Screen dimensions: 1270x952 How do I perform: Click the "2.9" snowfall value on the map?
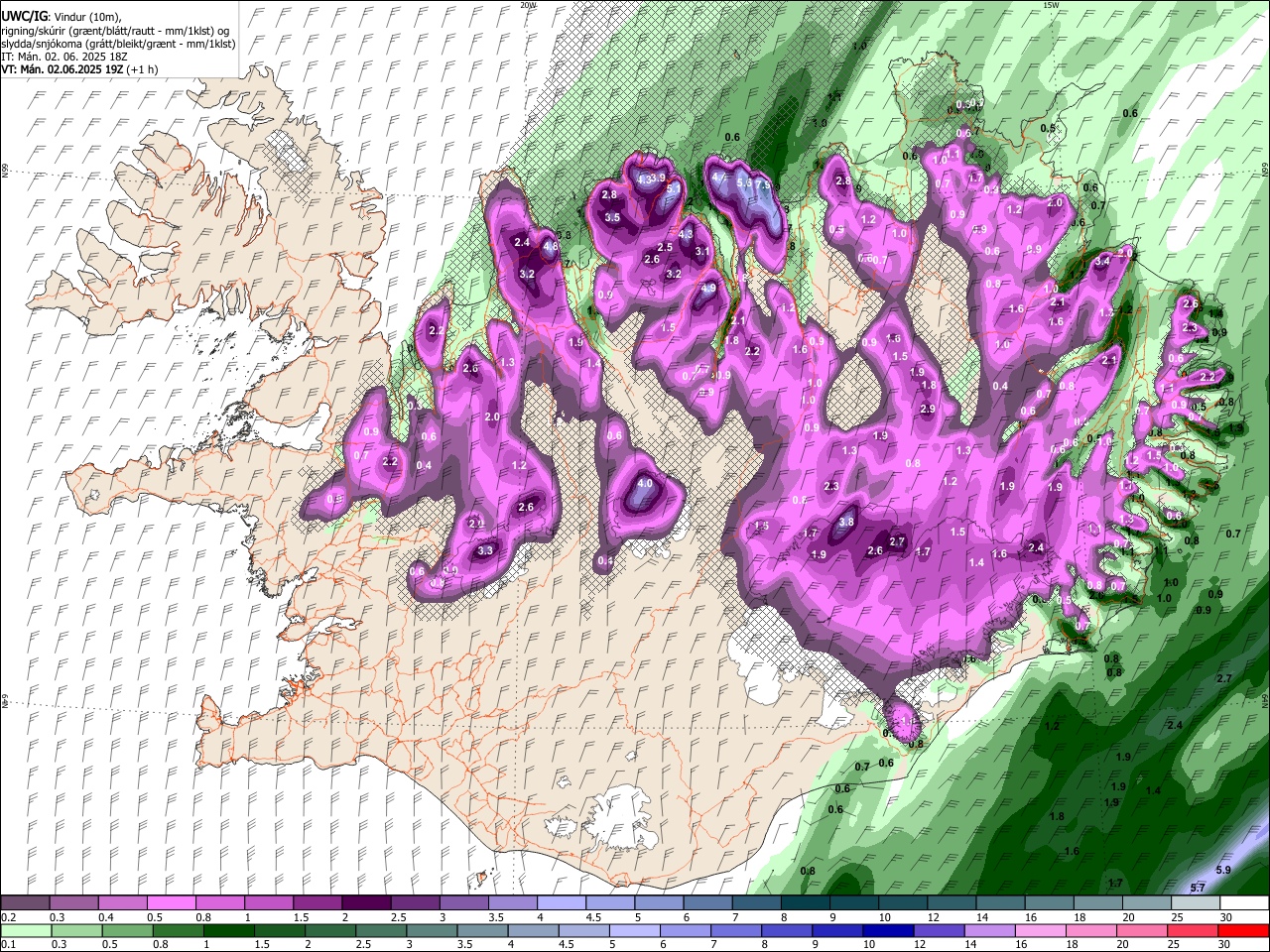click(x=928, y=409)
